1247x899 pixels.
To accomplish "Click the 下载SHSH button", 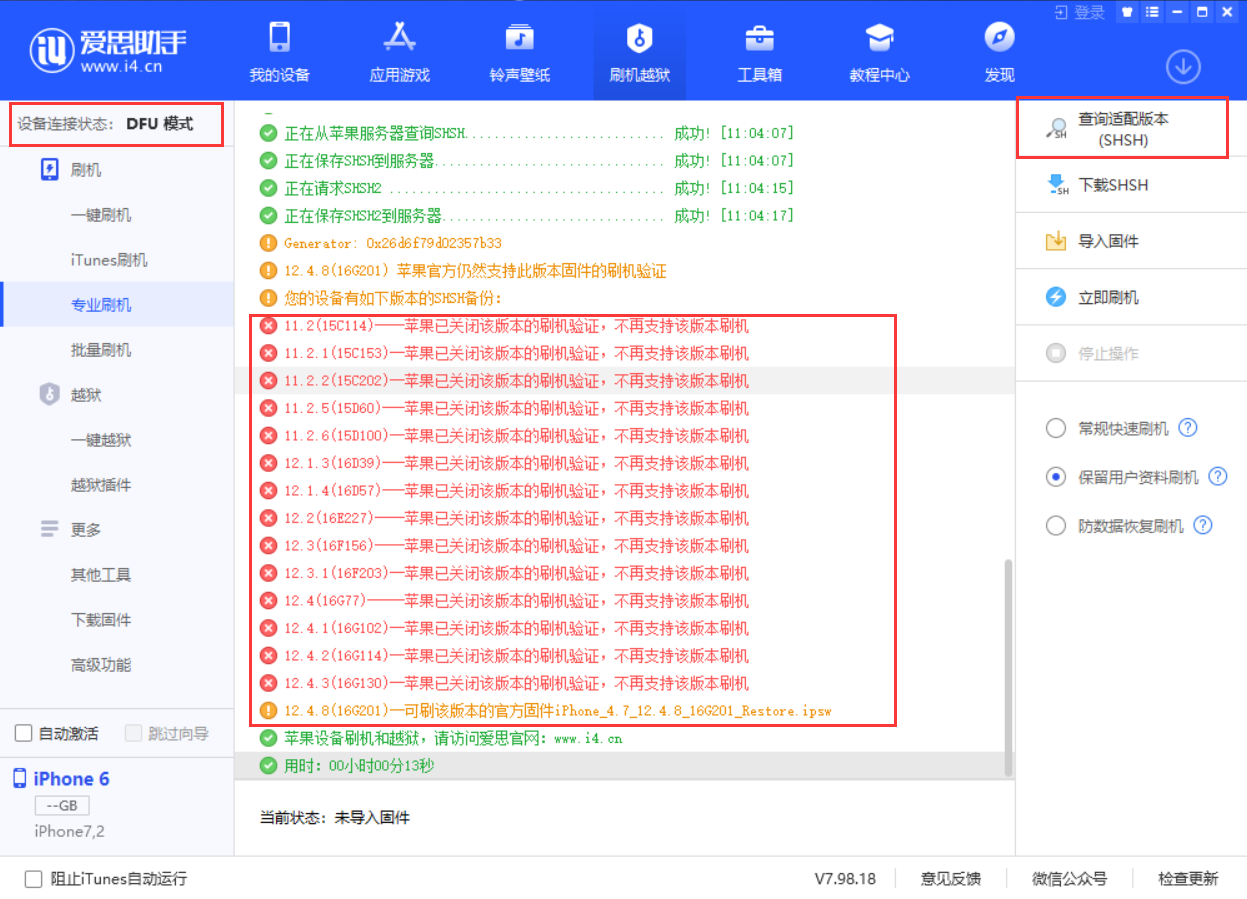I will tap(1131, 185).
